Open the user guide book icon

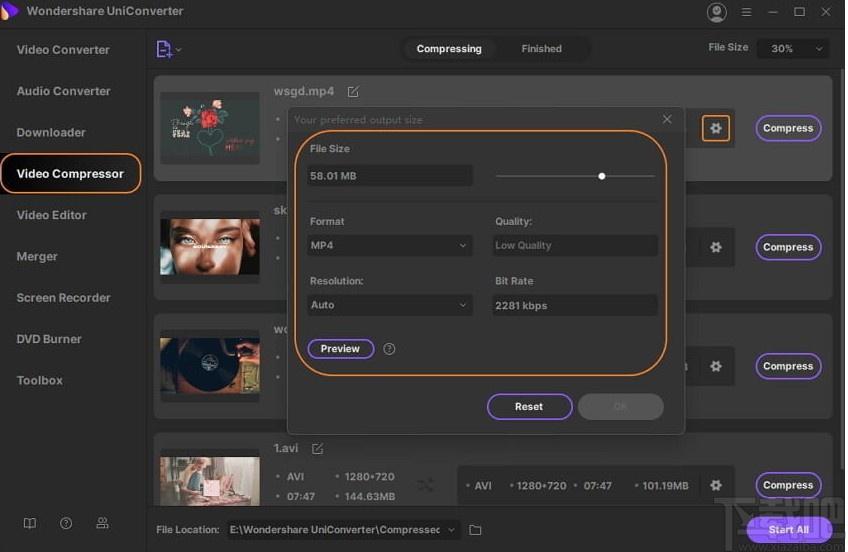click(30, 523)
